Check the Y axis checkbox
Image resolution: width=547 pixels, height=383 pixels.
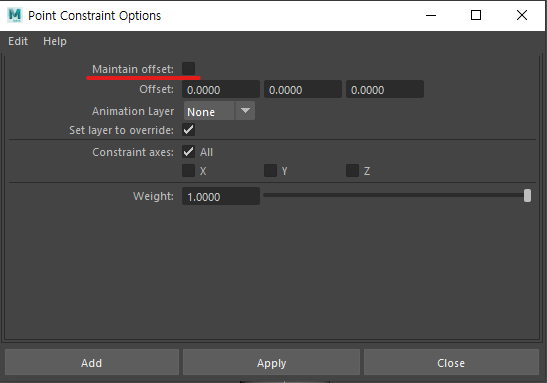pyautogui.click(x=270, y=171)
